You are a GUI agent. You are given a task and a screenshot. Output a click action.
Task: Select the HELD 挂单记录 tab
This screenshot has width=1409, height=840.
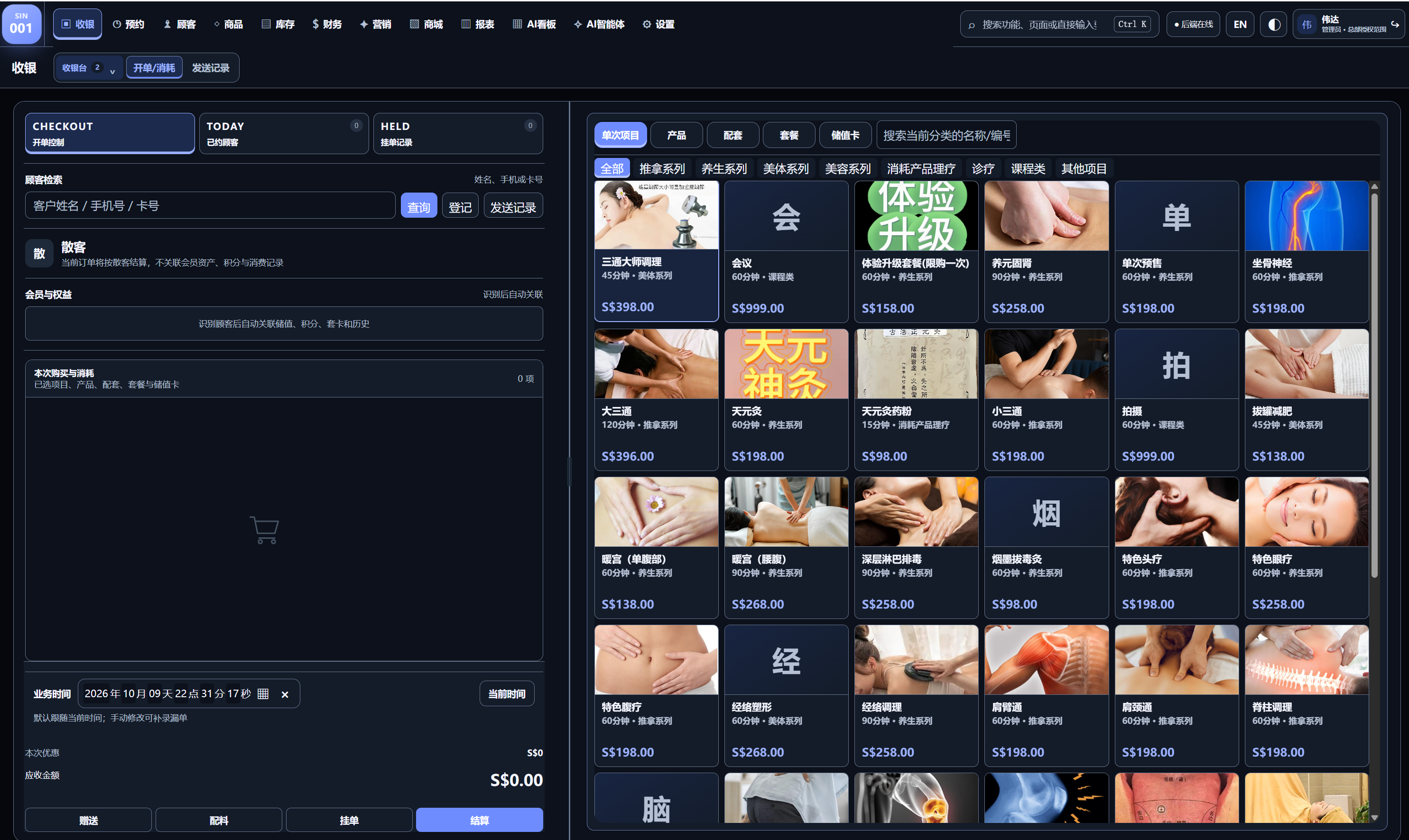[x=458, y=134]
